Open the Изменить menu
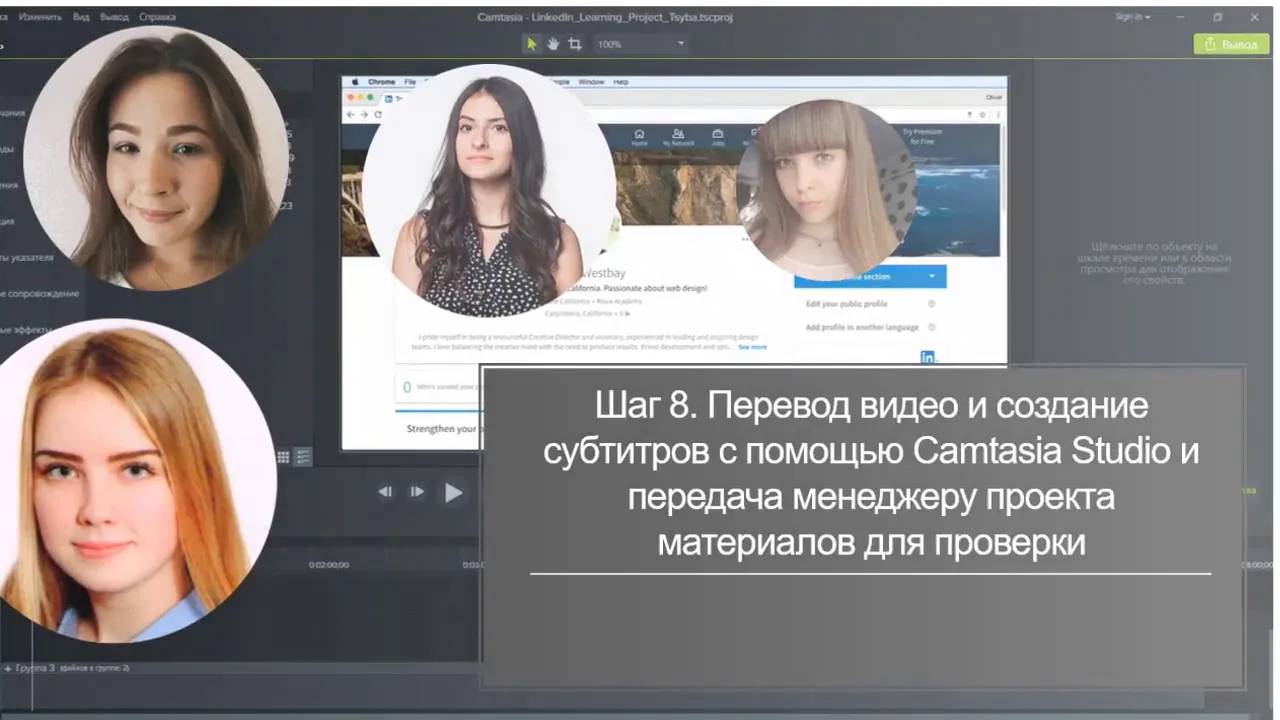 click(40, 17)
